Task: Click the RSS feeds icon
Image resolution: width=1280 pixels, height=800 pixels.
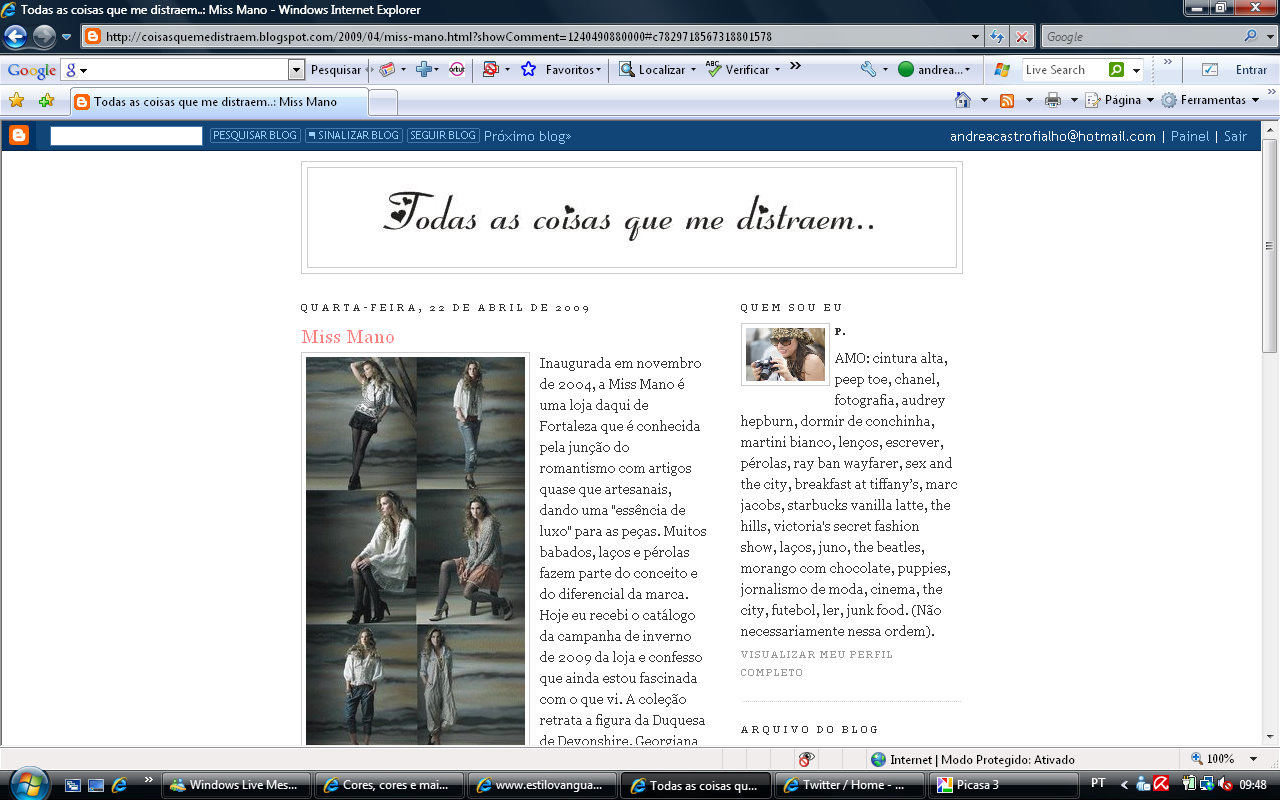Action: (x=1007, y=100)
